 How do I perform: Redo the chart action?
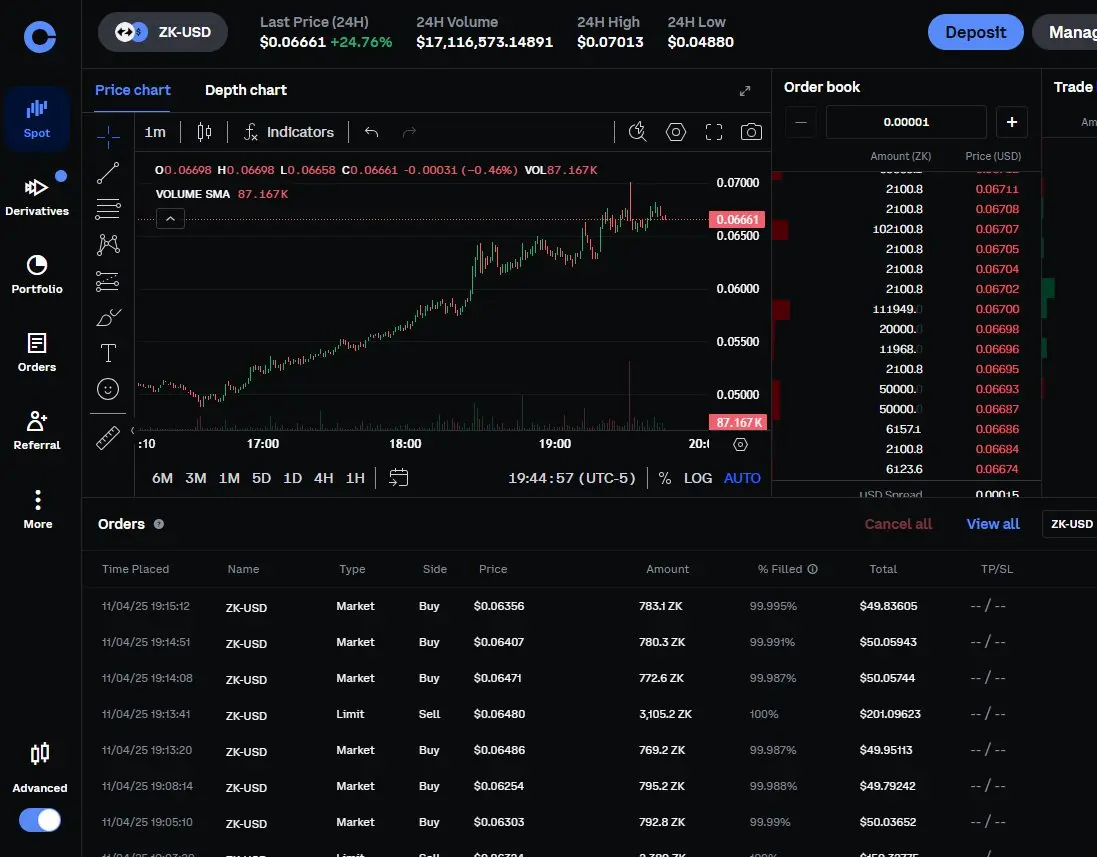coord(409,132)
